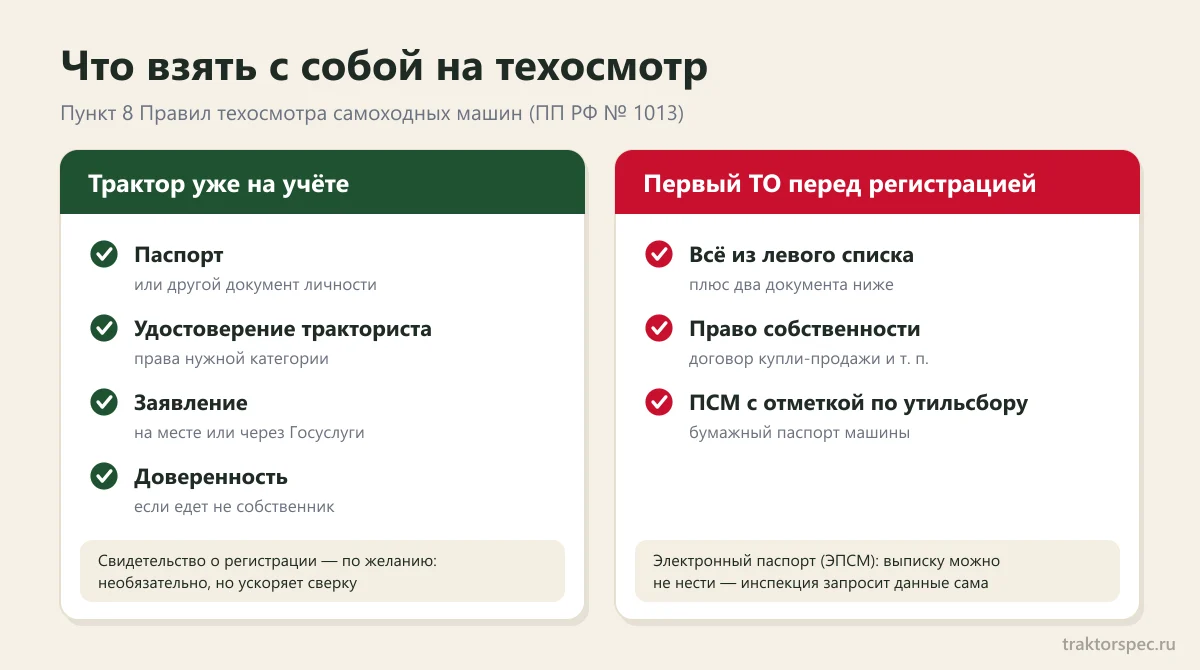The width and height of the screenshot is (1200, 670).
Task: Click the red checkmark beside ПСМ с отметкой
Action: 659,402
